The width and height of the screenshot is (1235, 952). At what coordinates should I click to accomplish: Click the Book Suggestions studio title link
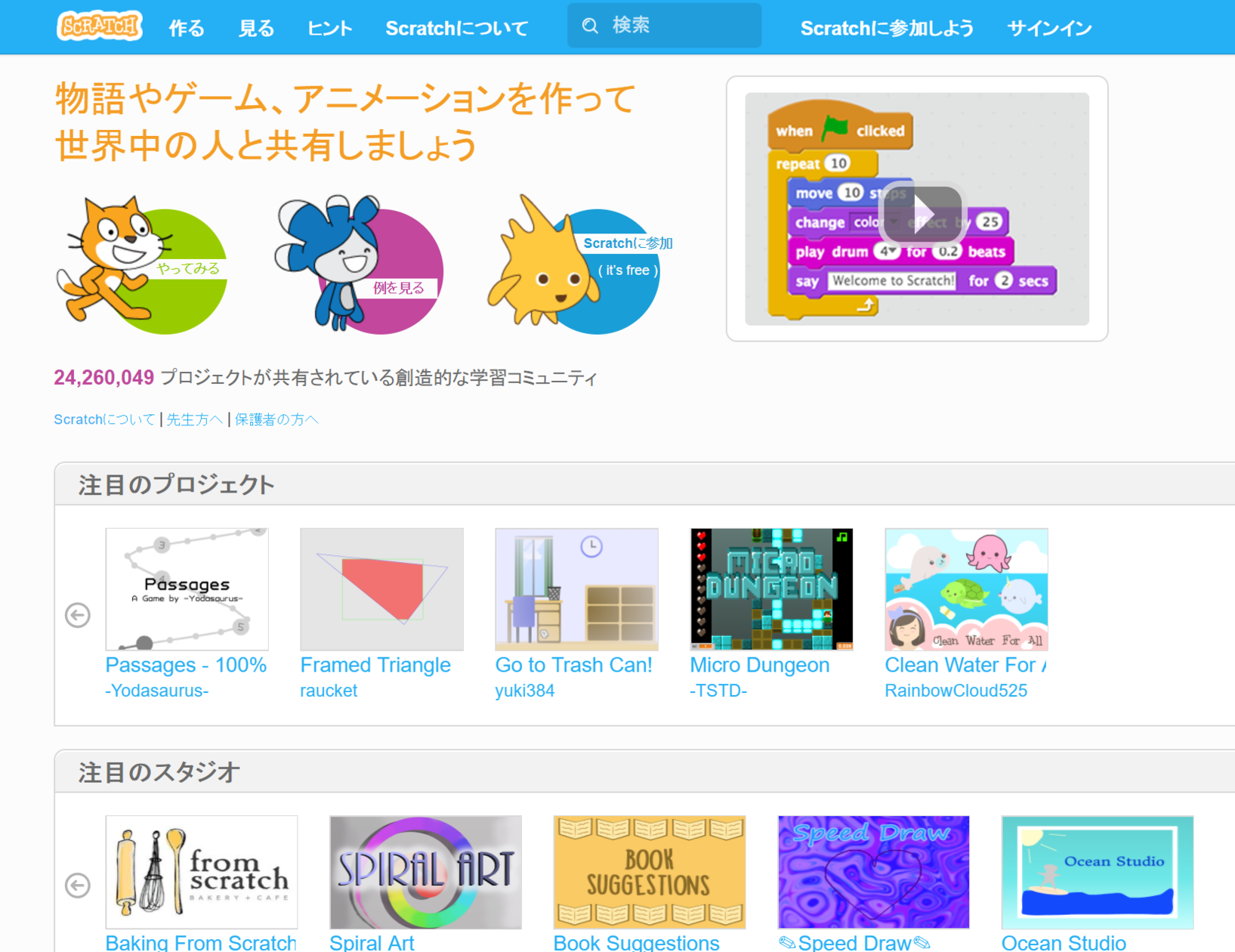point(637,942)
